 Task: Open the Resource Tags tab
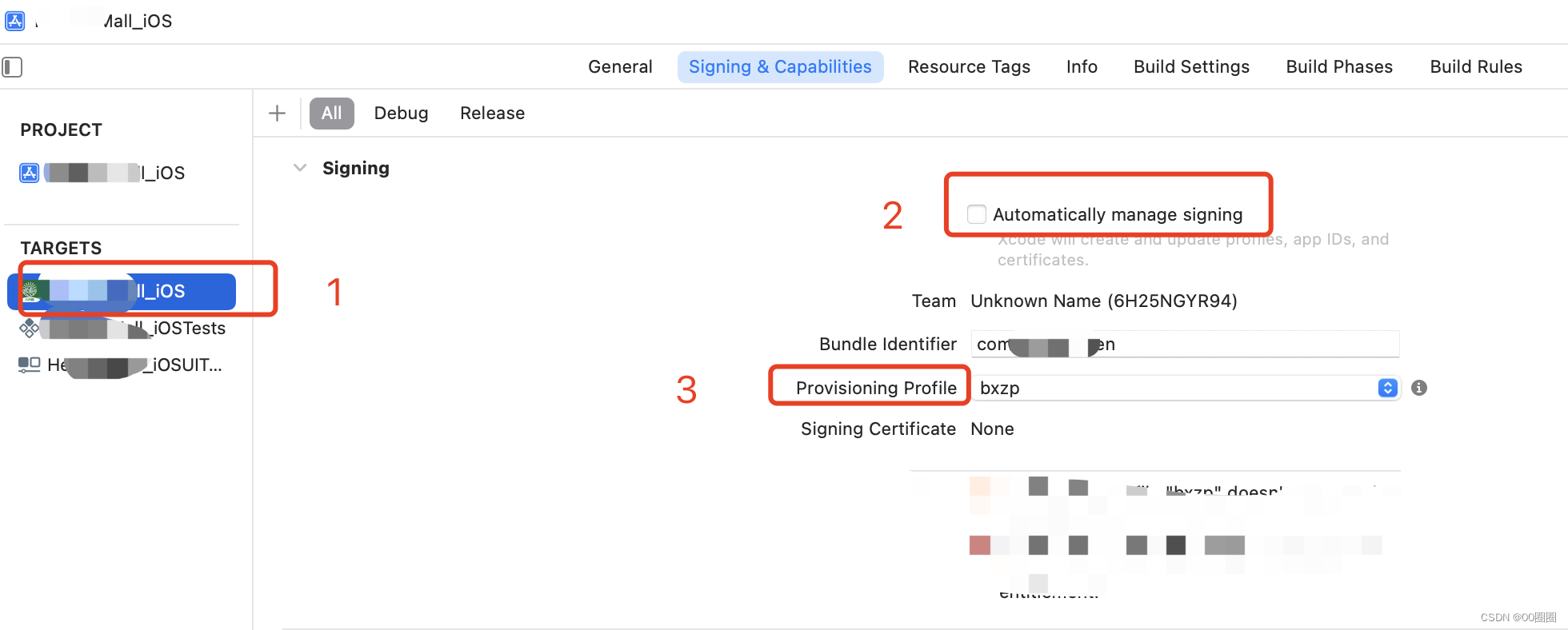(969, 67)
